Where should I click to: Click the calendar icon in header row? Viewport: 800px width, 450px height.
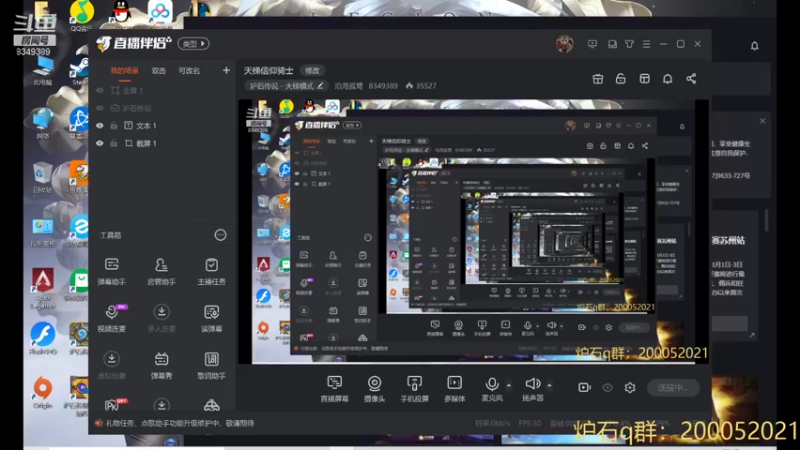click(x=597, y=79)
